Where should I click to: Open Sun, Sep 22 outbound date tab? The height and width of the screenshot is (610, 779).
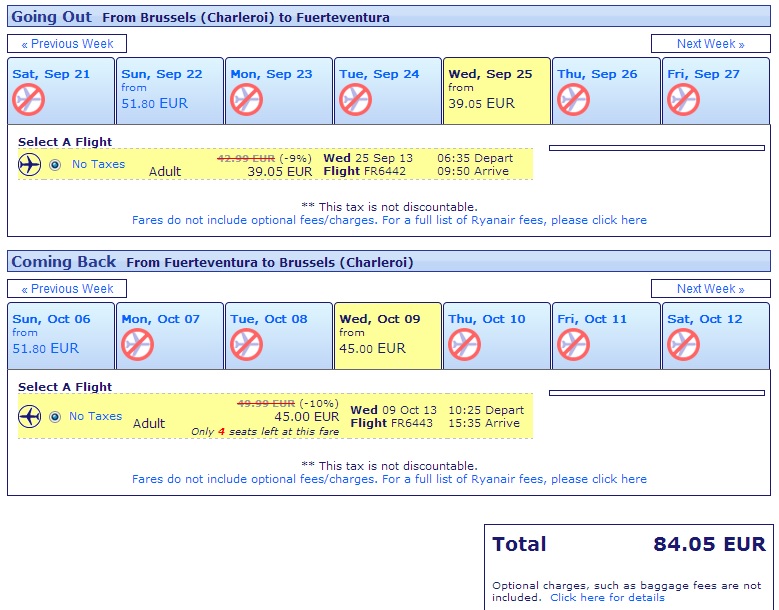[x=169, y=91]
